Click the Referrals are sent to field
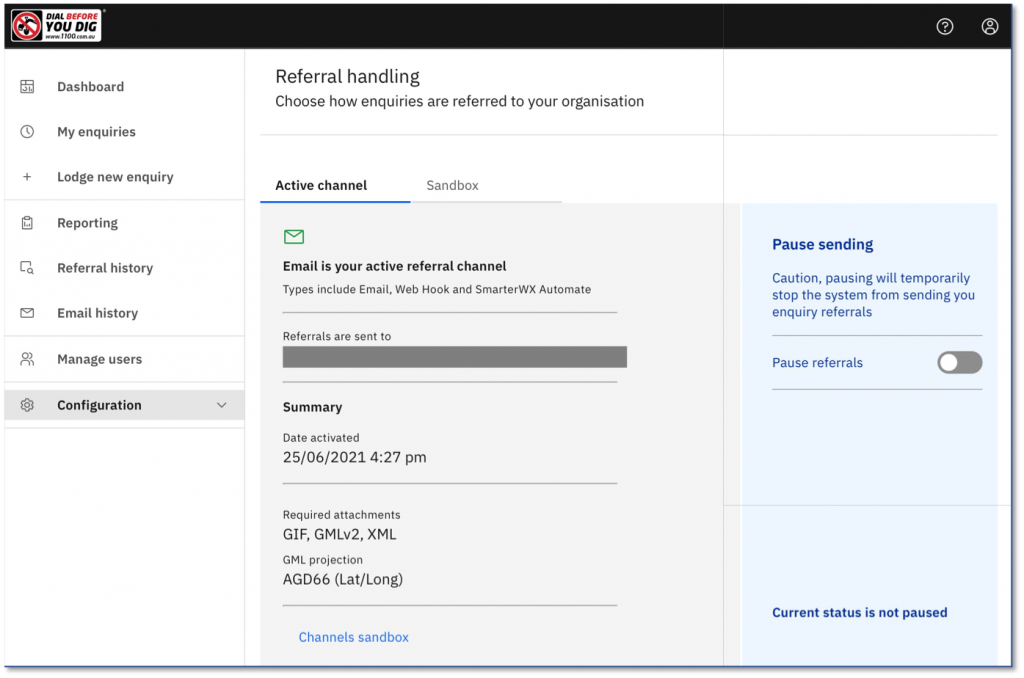This screenshot has height=678, width=1024. pyautogui.click(x=455, y=356)
